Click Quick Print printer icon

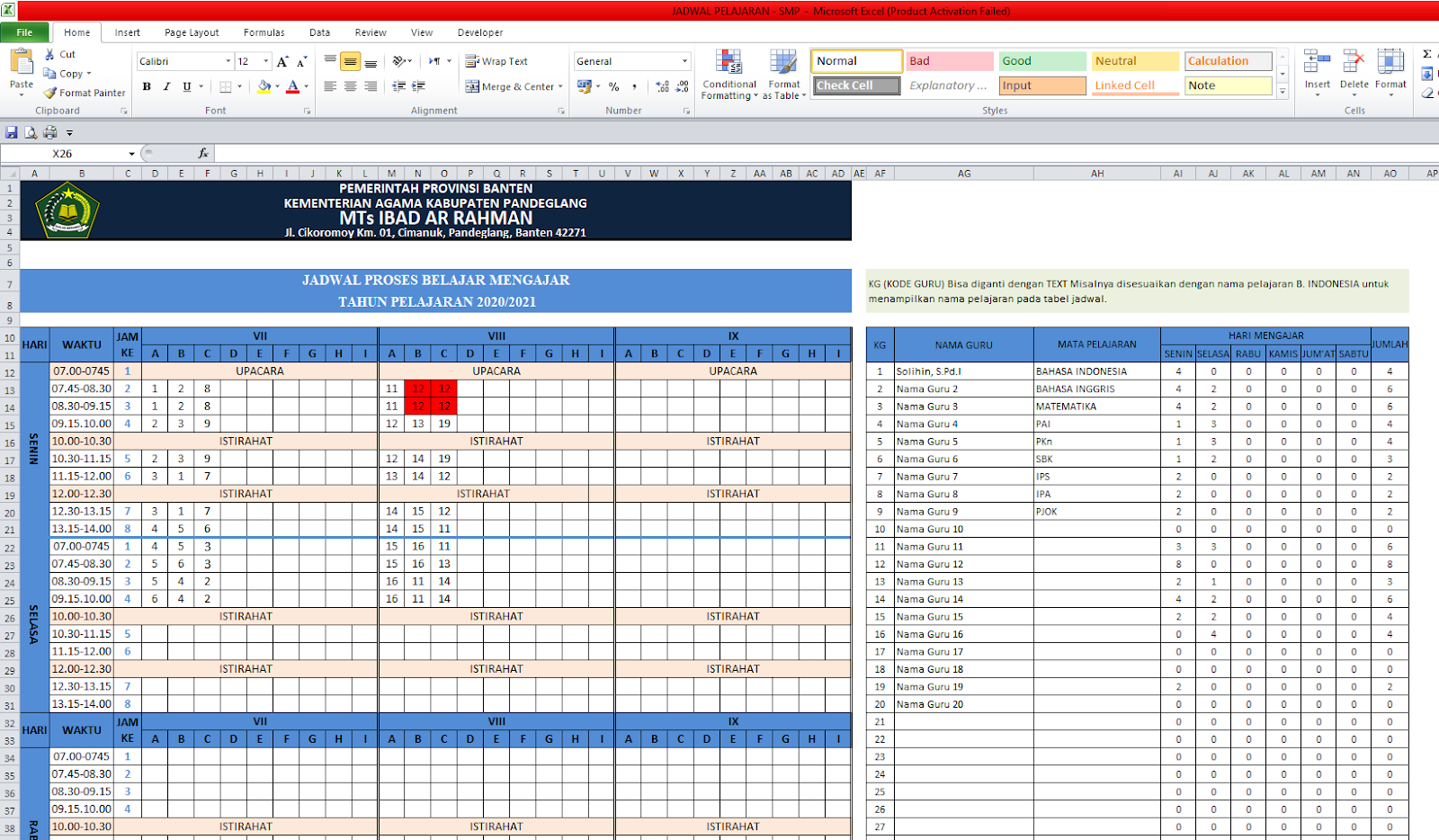click(50, 132)
